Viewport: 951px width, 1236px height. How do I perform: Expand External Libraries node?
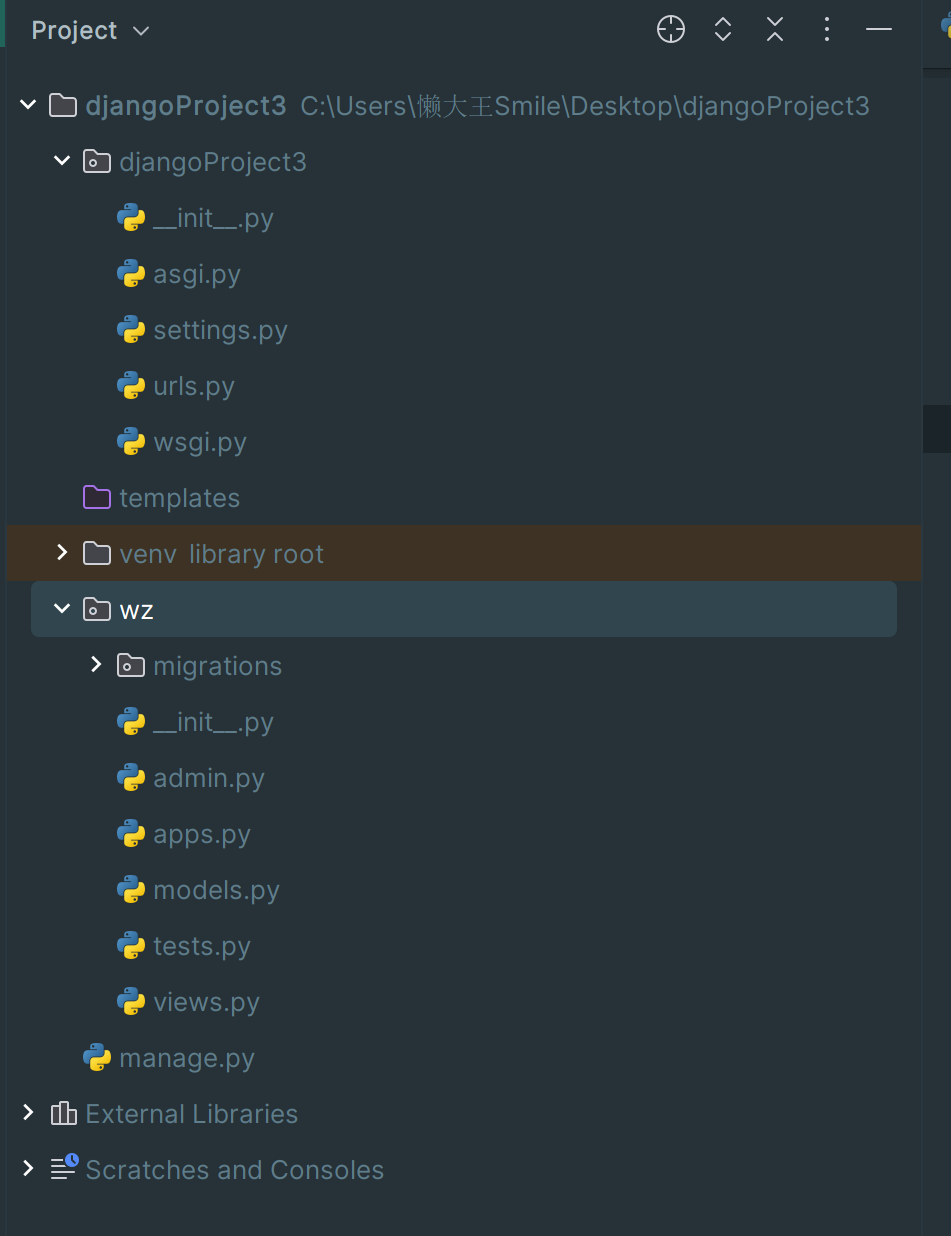tap(28, 1113)
